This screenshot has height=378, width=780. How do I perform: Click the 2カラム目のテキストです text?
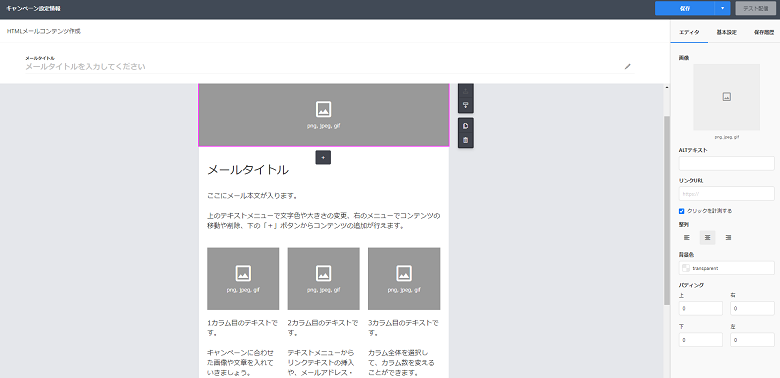323,328
